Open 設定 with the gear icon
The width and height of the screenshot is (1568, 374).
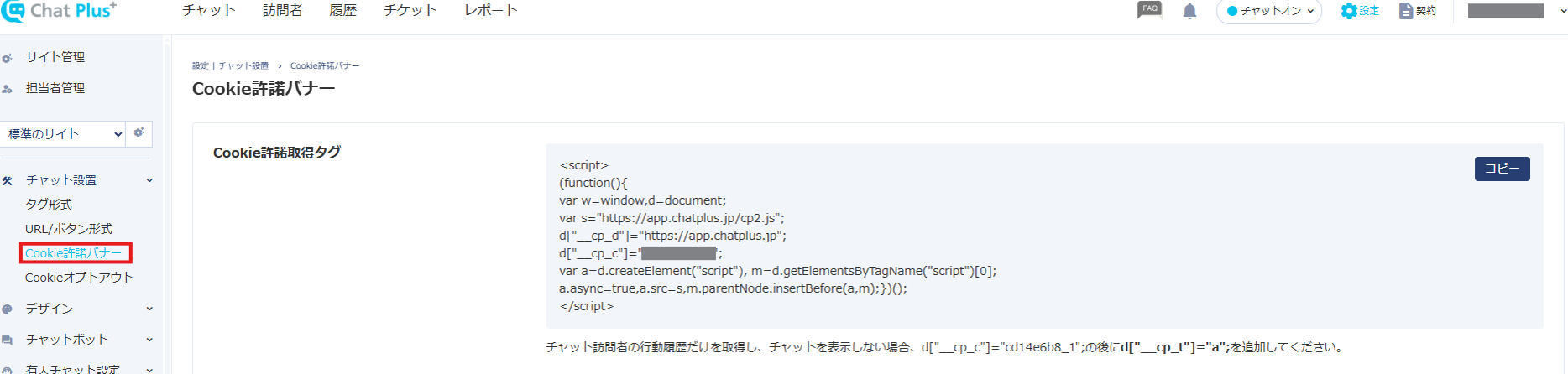(1360, 11)
